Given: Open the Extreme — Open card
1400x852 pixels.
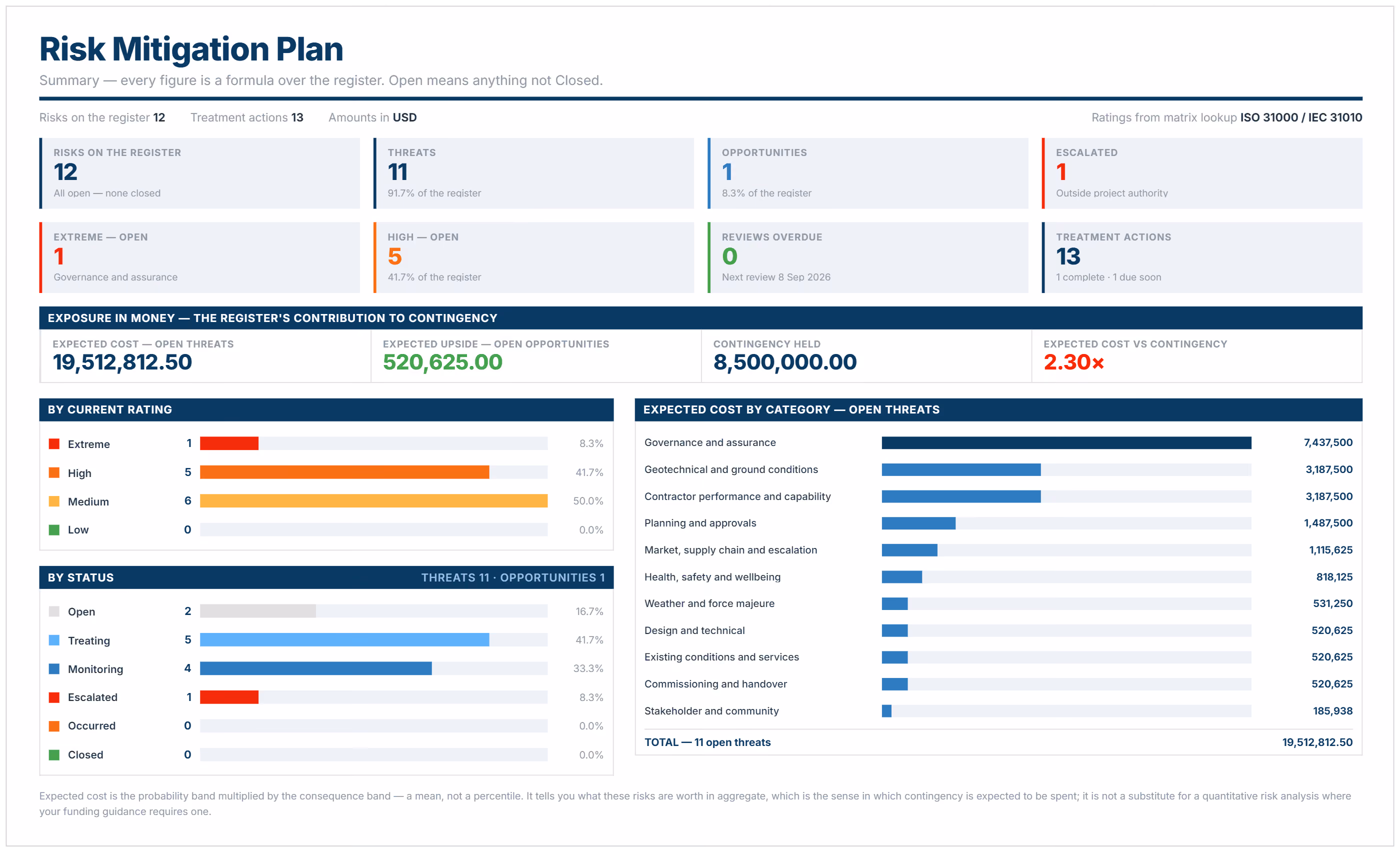Looking at the screenshot, I should click(199, 257).
